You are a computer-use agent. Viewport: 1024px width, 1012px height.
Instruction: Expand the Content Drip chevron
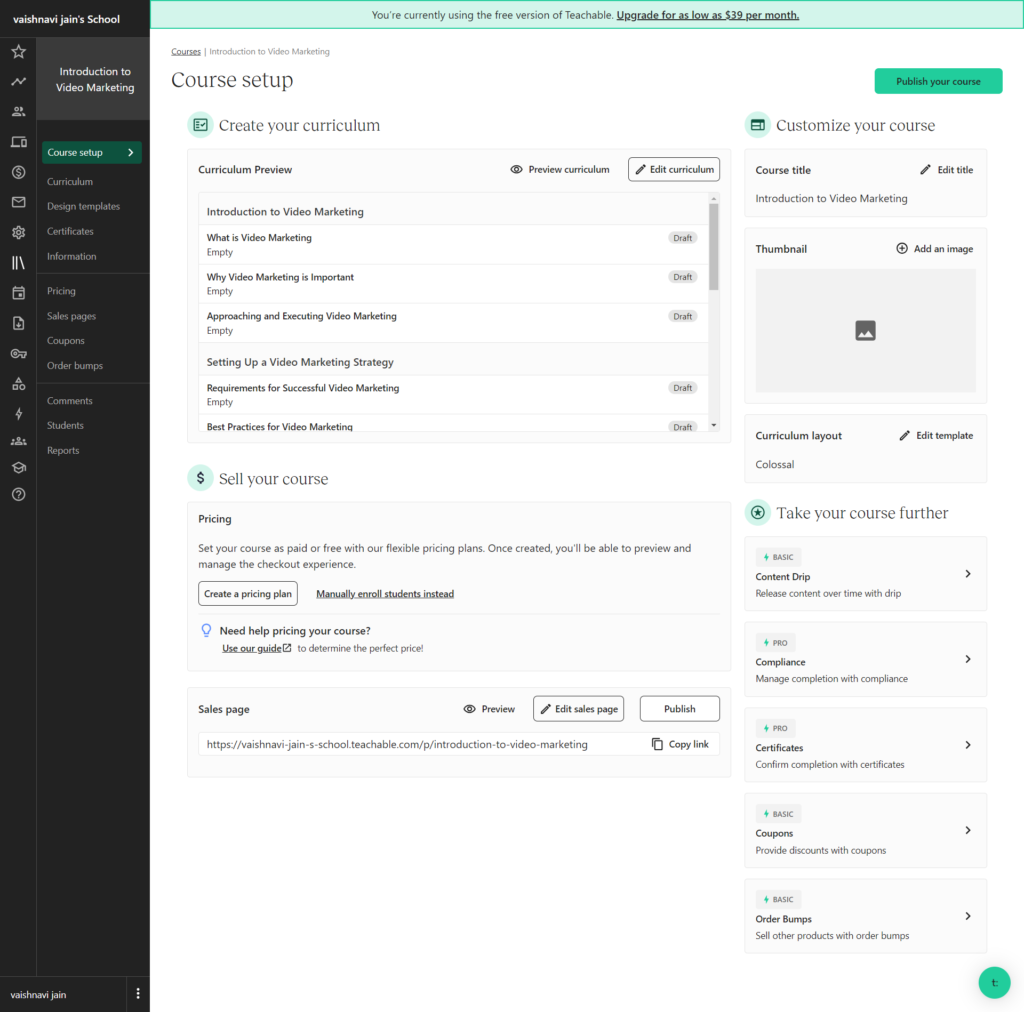tap(967, 574)
